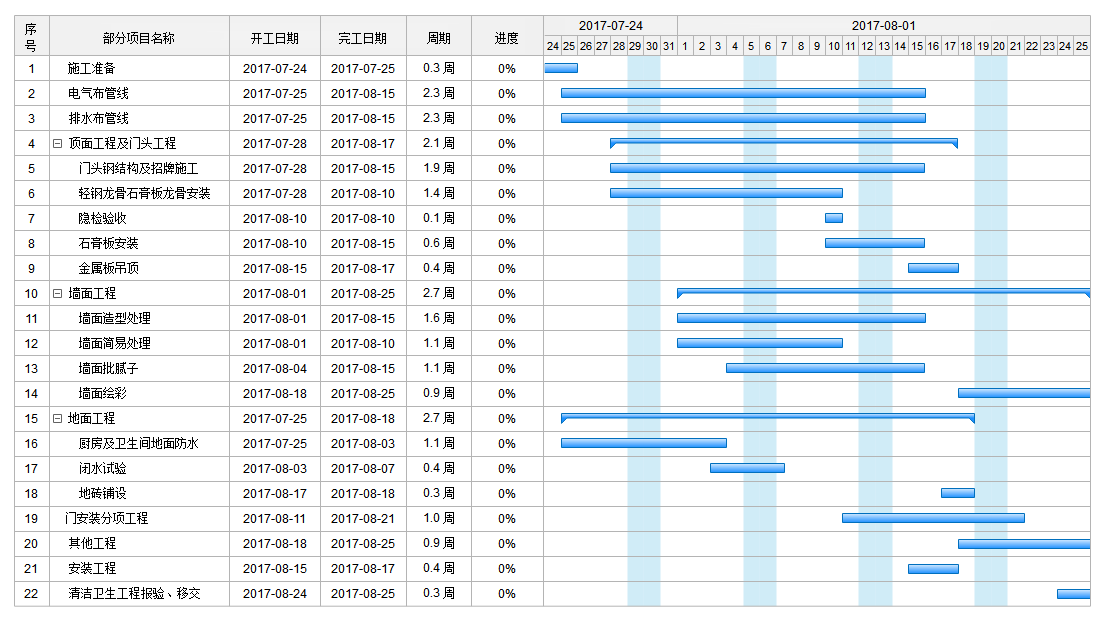Select the 厨房及卫生间地面防水 Gantt bar
The image size is (1106, 619).
(x=644, y=443)
